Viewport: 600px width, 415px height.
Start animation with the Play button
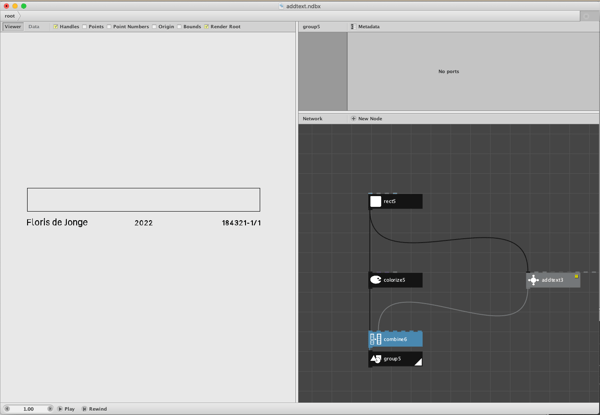tap(66, 409)
